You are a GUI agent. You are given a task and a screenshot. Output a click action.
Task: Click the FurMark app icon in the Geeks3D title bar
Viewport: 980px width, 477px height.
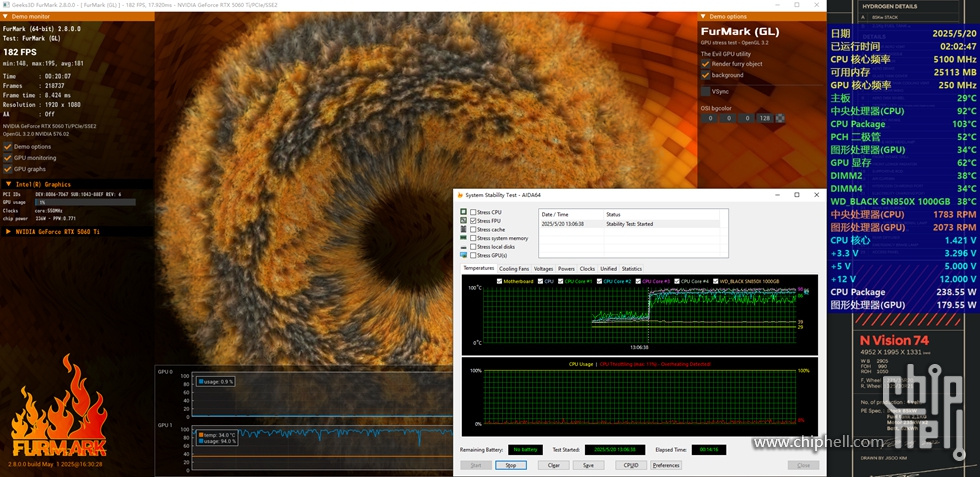[6, 5]
